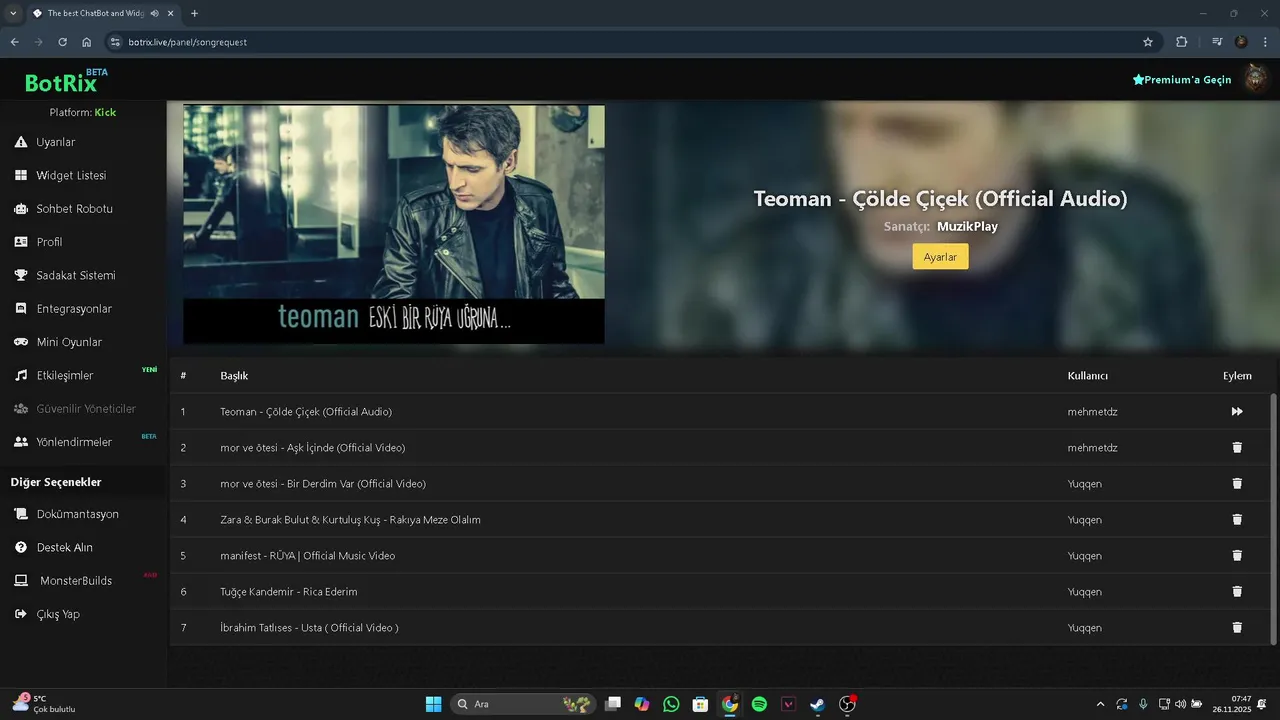Delete İbrahim Tatlıses - Usta song
Viewport: 1280px width, 720px height.
click(1237, 627)
